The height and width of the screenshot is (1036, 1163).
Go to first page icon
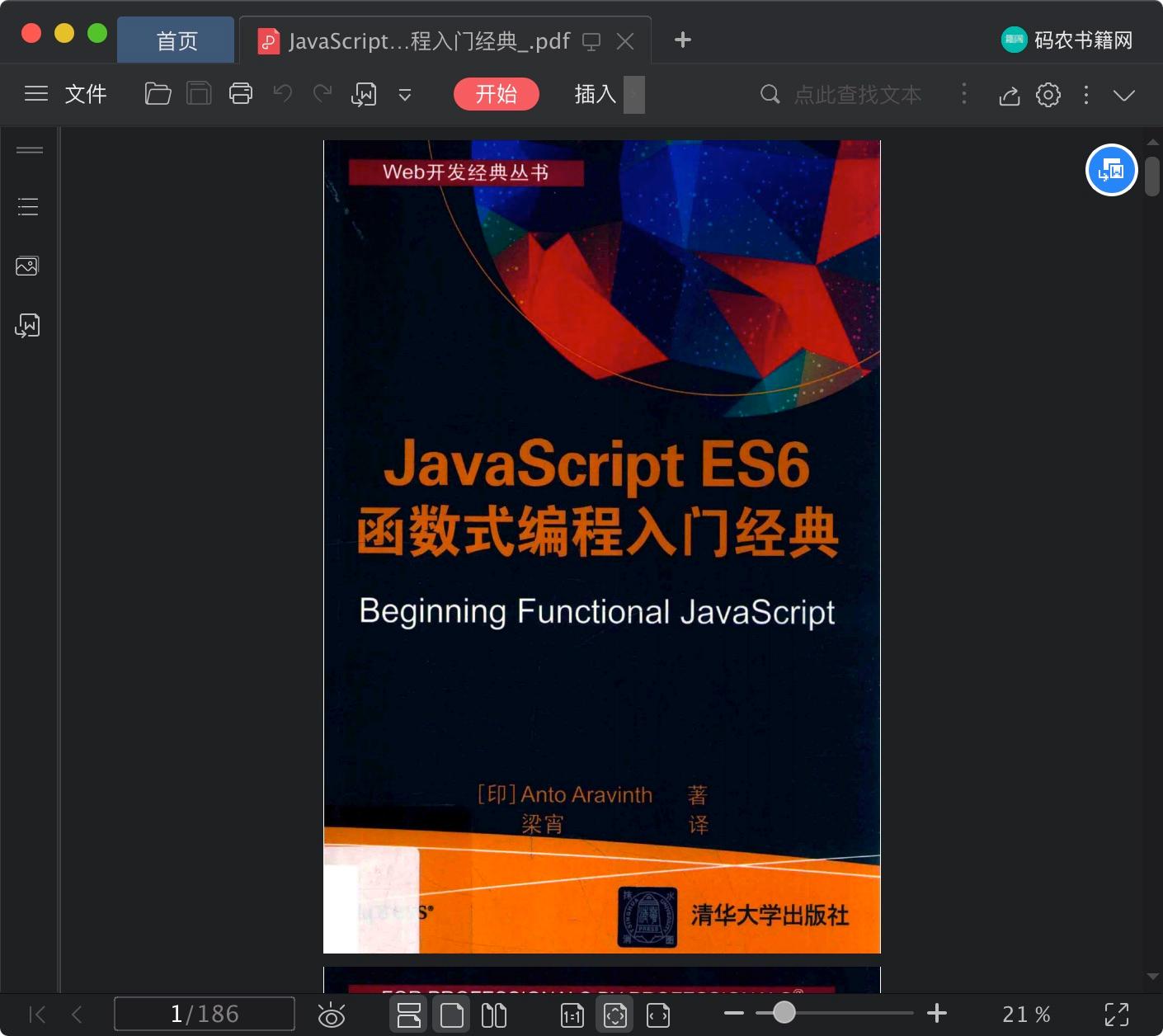pyautogui.click(x=37, y=1015)
